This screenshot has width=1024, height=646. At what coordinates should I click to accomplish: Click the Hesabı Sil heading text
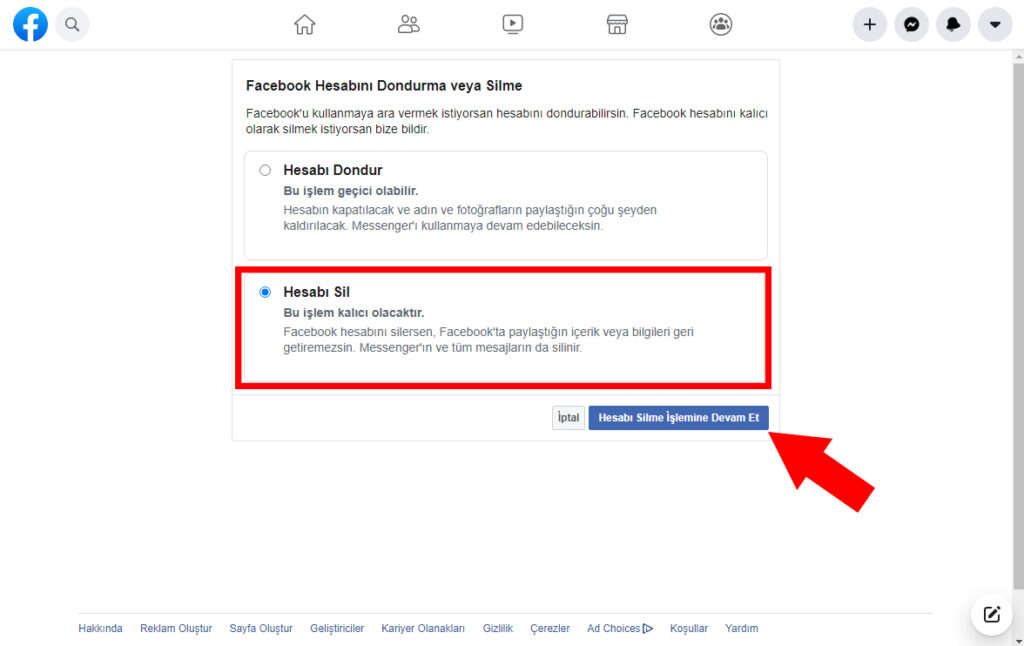316,292
